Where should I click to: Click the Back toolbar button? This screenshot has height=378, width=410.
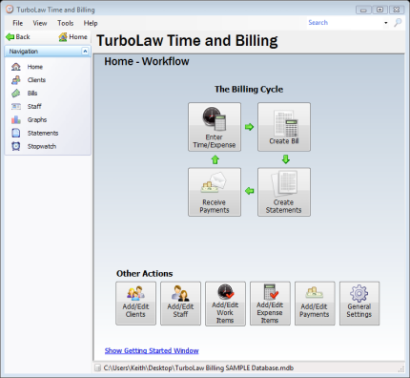point(18,37)
